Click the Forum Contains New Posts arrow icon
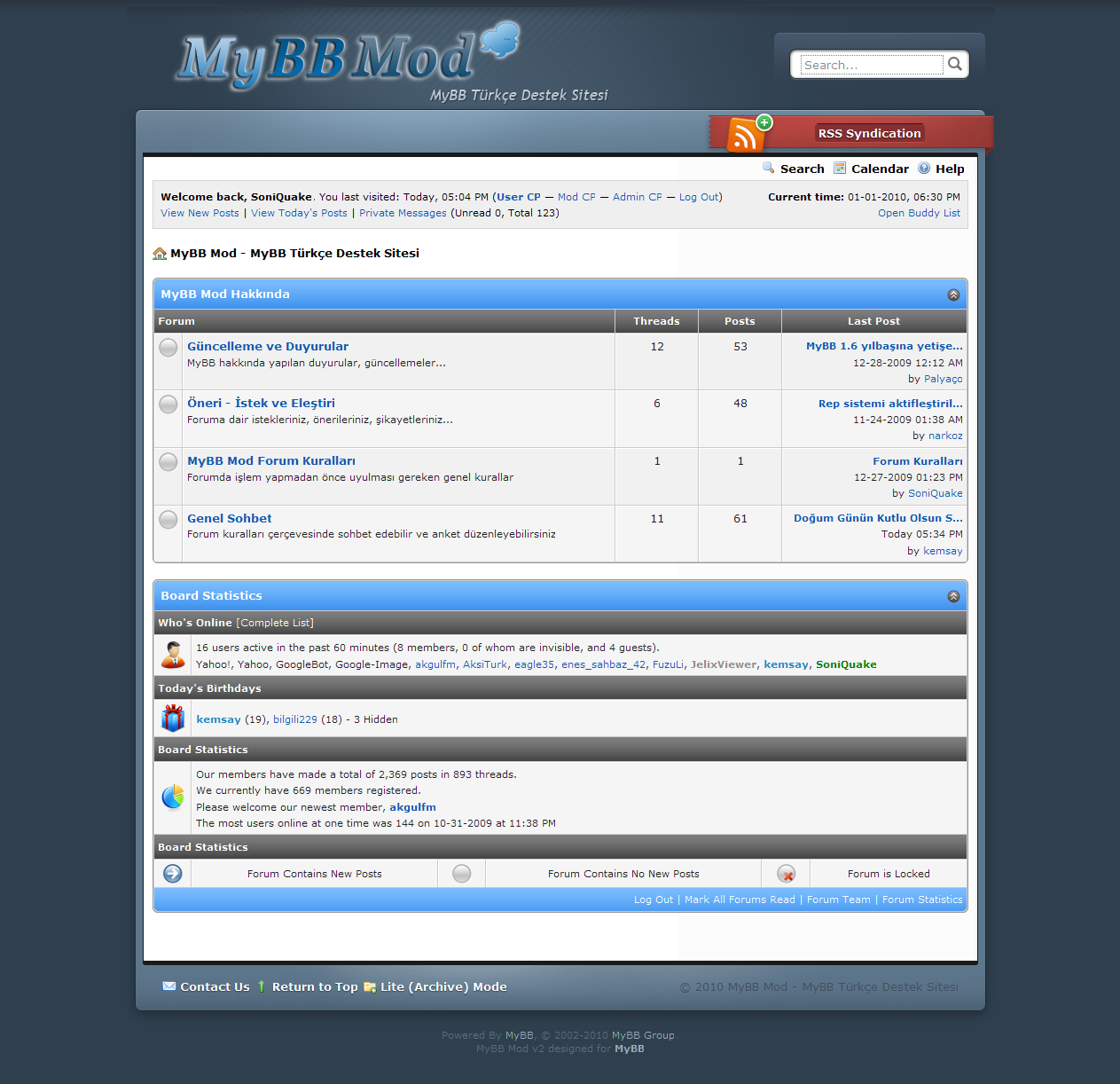The image size is (1120, 1084). click(173, 874)
